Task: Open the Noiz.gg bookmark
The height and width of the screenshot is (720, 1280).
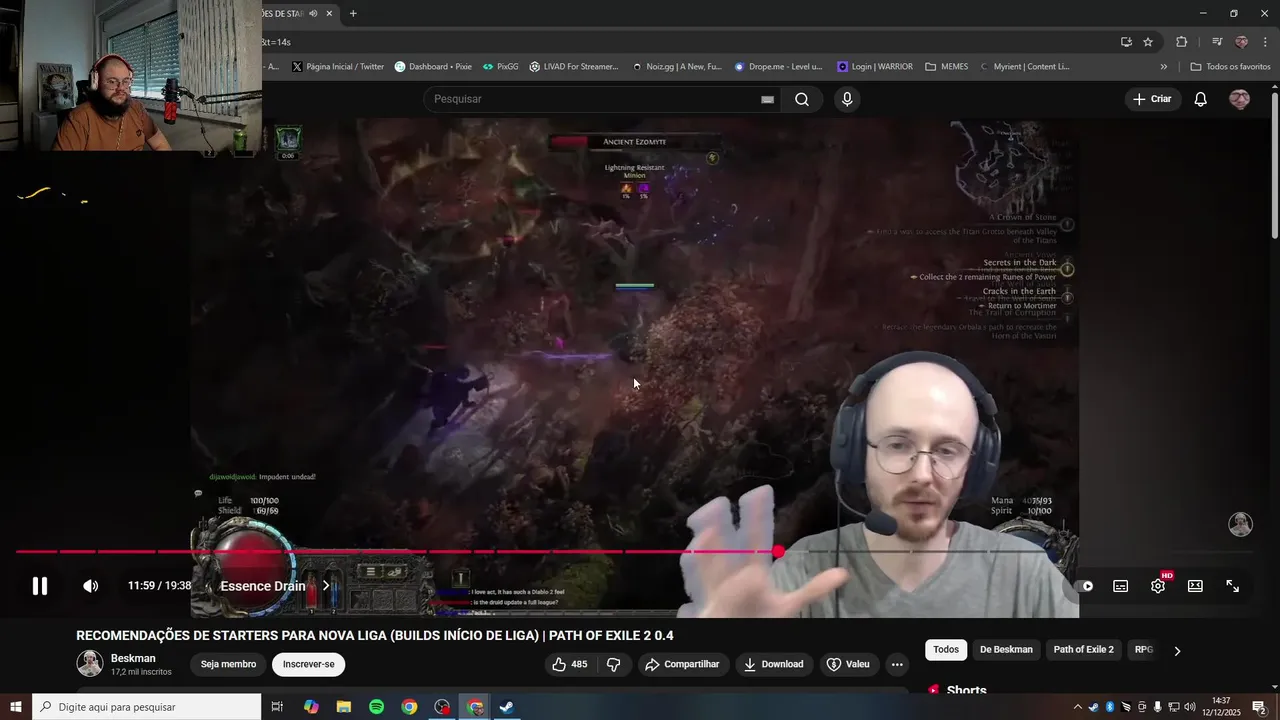Action: click(677, 67)
